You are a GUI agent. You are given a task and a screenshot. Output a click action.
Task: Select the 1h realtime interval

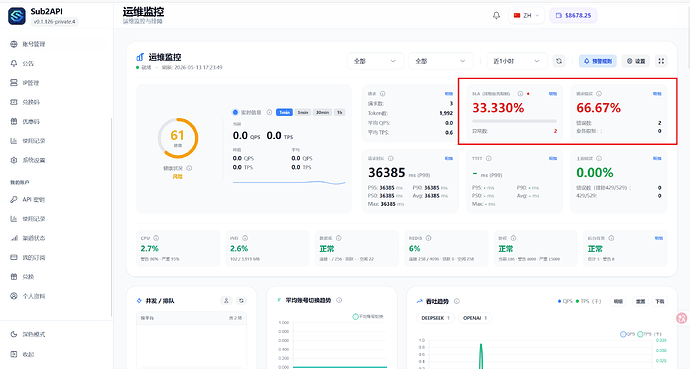coord(340,113)
